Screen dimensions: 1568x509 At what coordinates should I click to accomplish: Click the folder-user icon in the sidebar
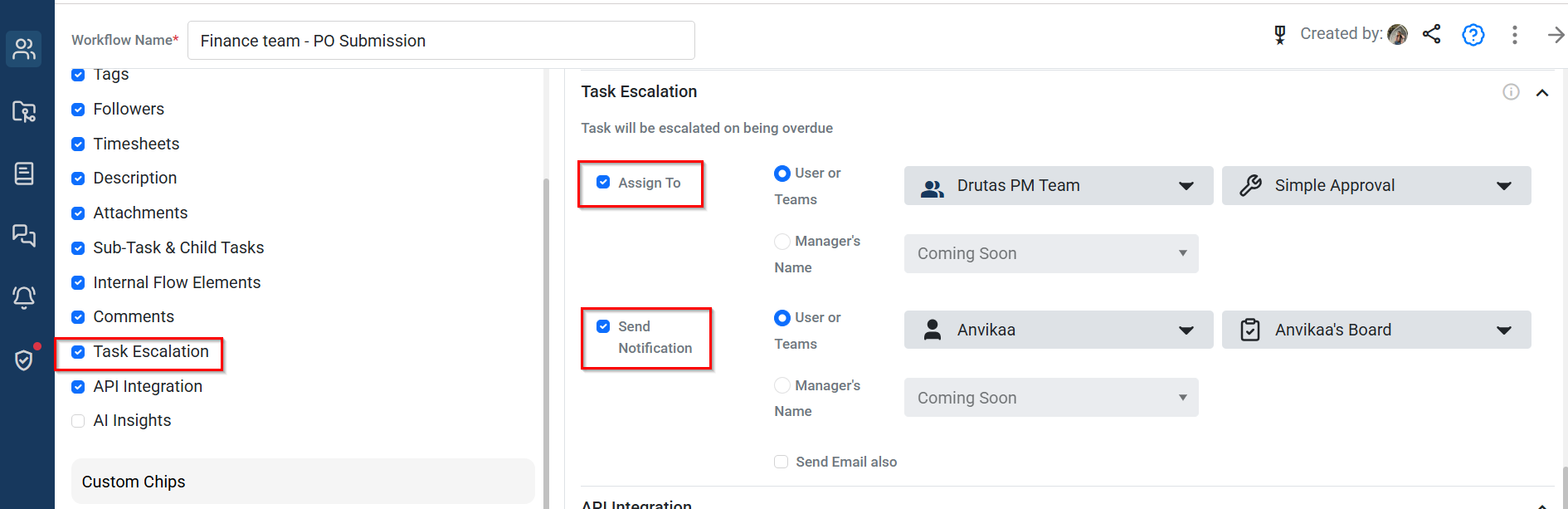(x=24, y=111)
